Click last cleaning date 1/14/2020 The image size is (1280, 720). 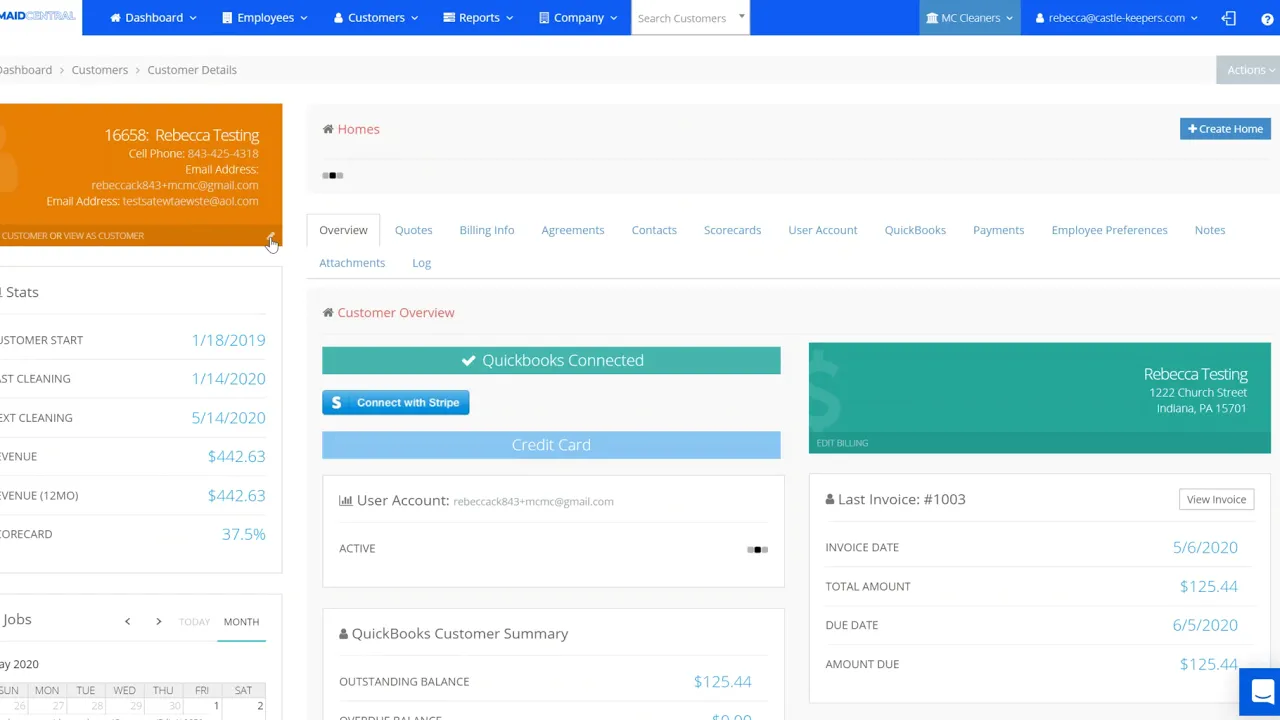click(x=228, y=379)
